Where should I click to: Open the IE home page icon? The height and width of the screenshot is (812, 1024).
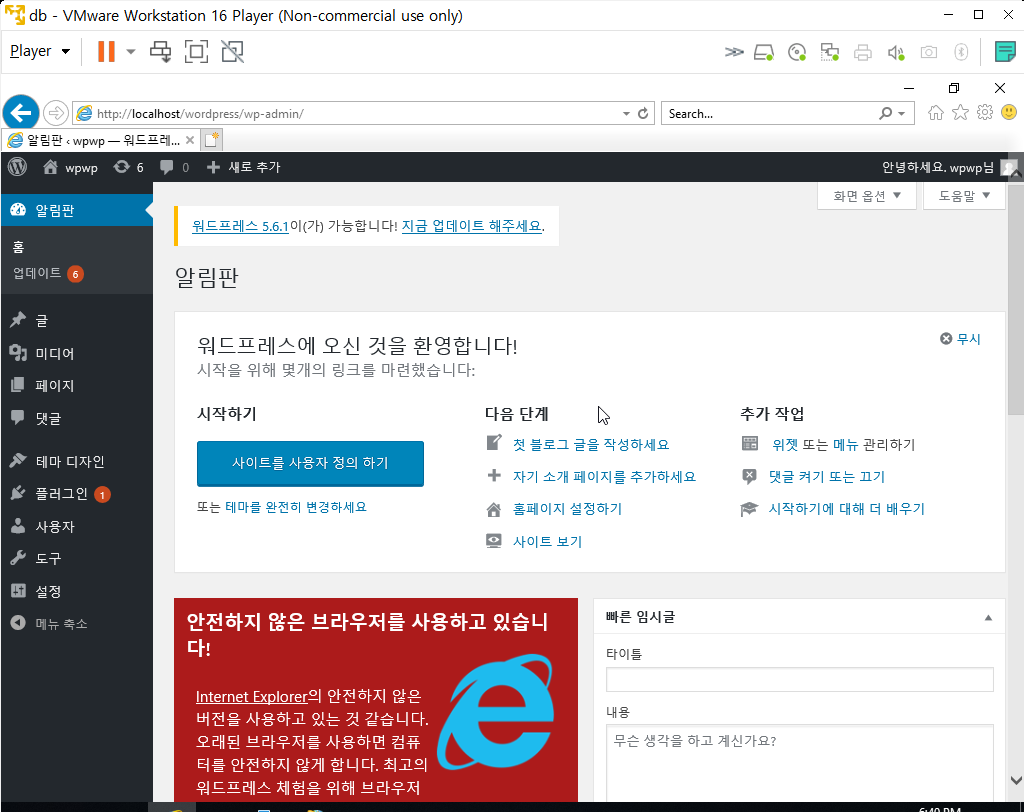(936, 113)
